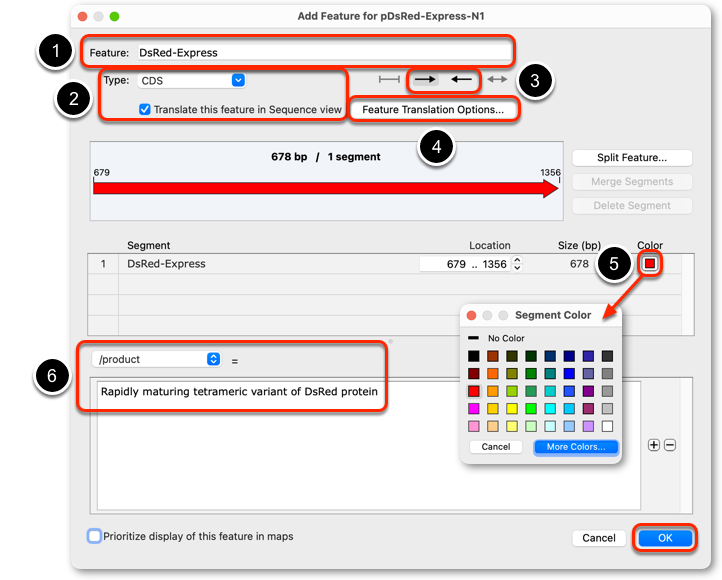Close the Segment Color popup
The height and width of the screenshot is (580, 722).
[x=471, y=315]
